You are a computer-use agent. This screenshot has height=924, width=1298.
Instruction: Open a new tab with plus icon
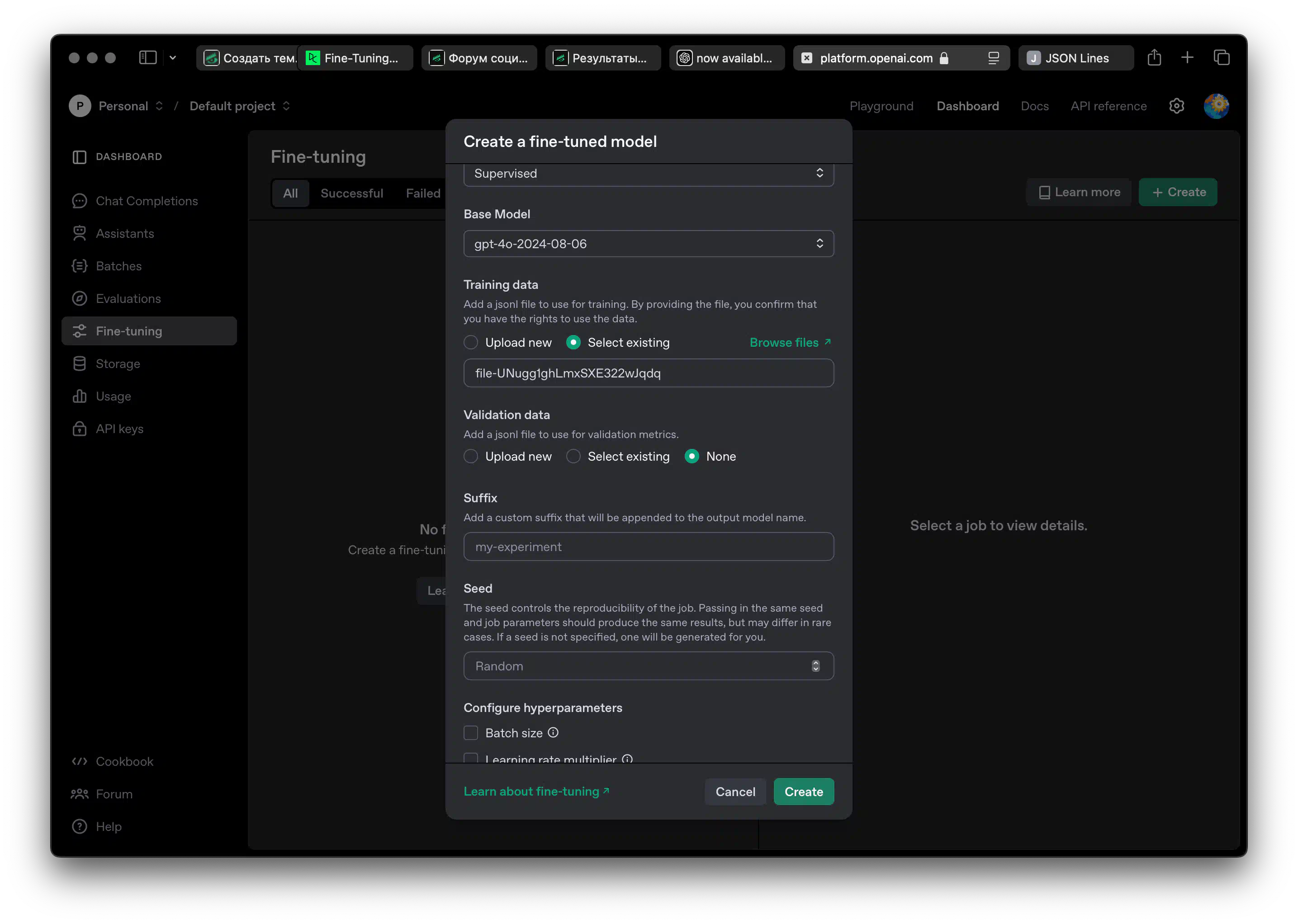[1187, 57]
